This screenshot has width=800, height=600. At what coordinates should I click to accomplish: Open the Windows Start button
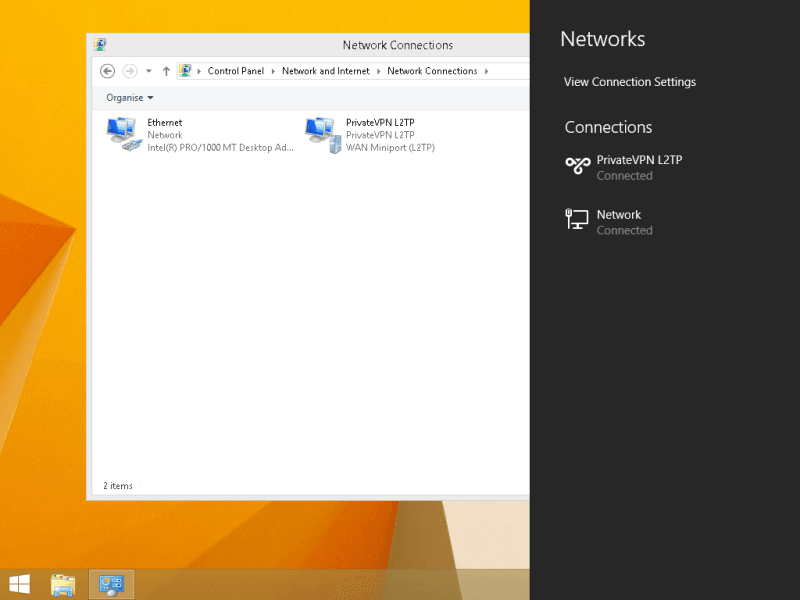pos(19,584)
